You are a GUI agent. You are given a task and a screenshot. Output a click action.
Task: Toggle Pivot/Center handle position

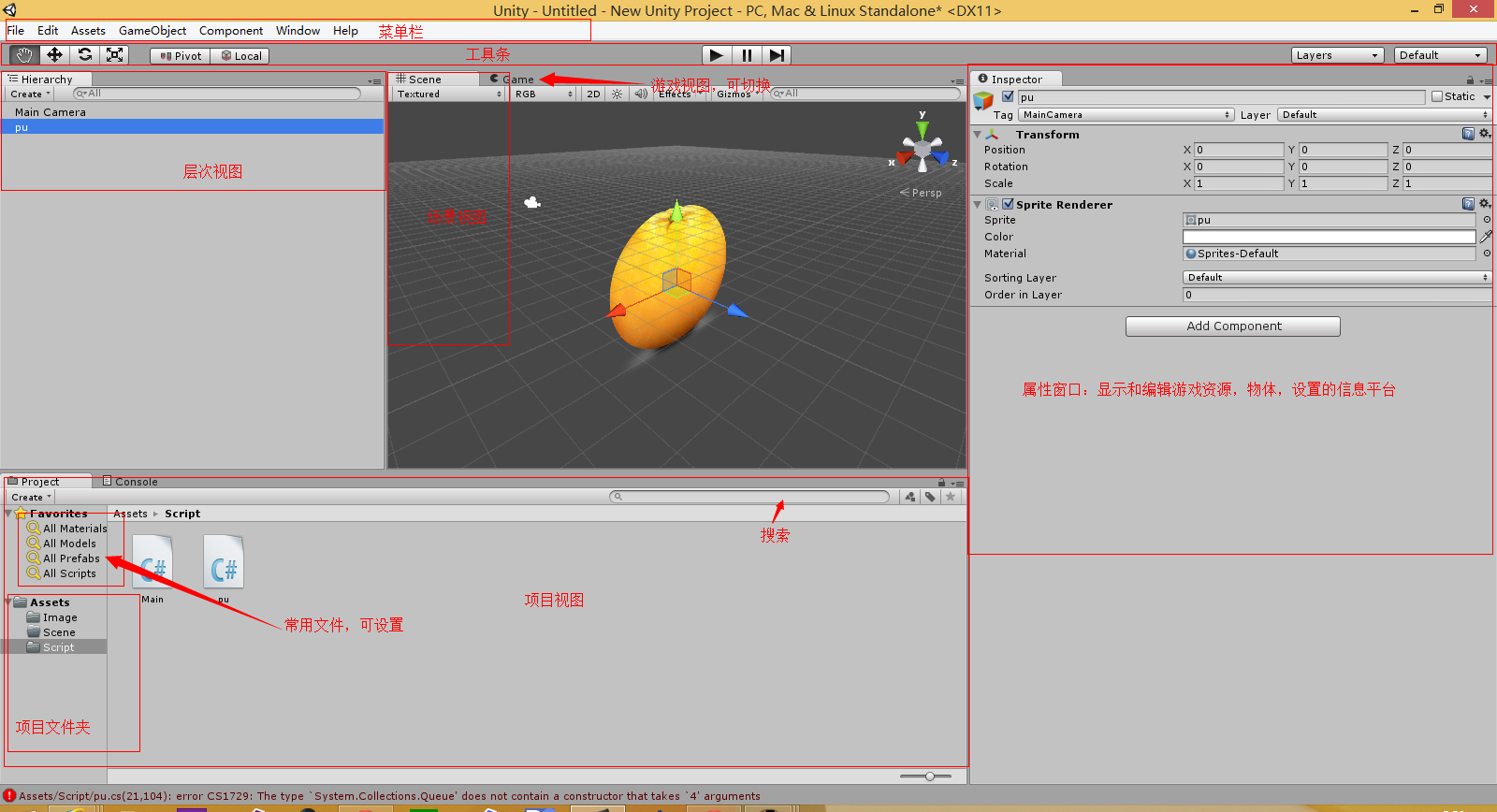(180, 56)
